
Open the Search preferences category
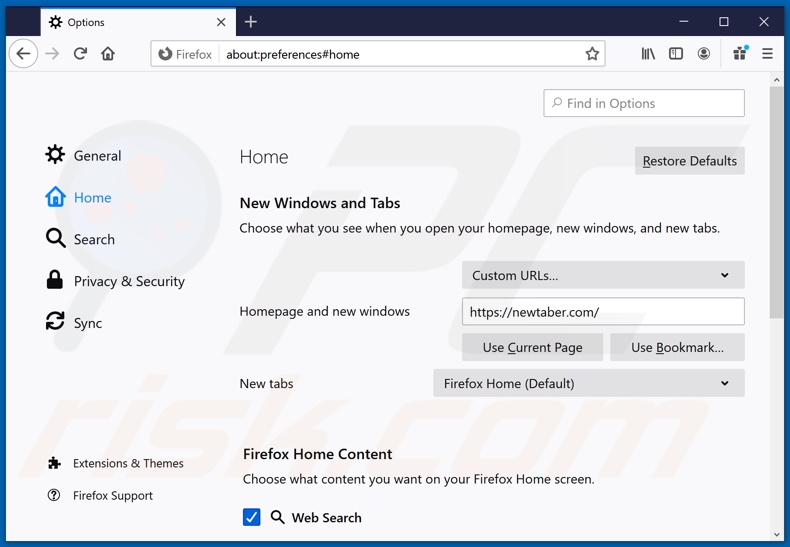tap(81, 239)
